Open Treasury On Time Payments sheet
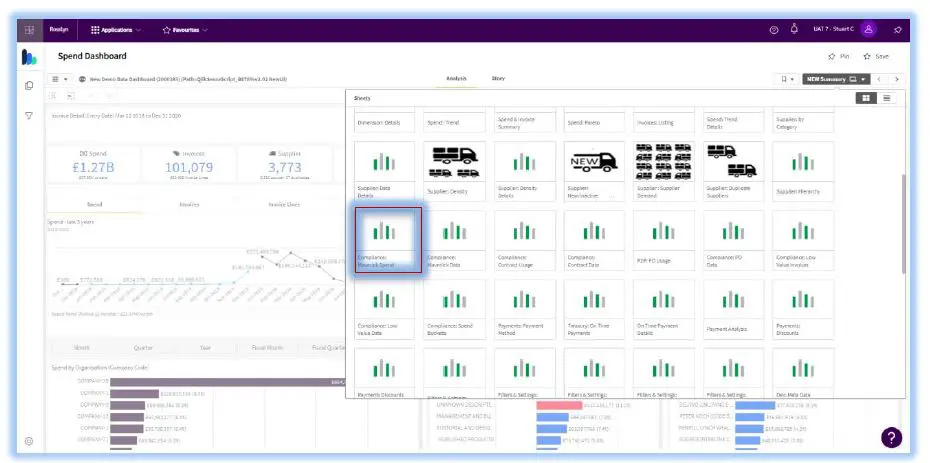 point(594,309)
